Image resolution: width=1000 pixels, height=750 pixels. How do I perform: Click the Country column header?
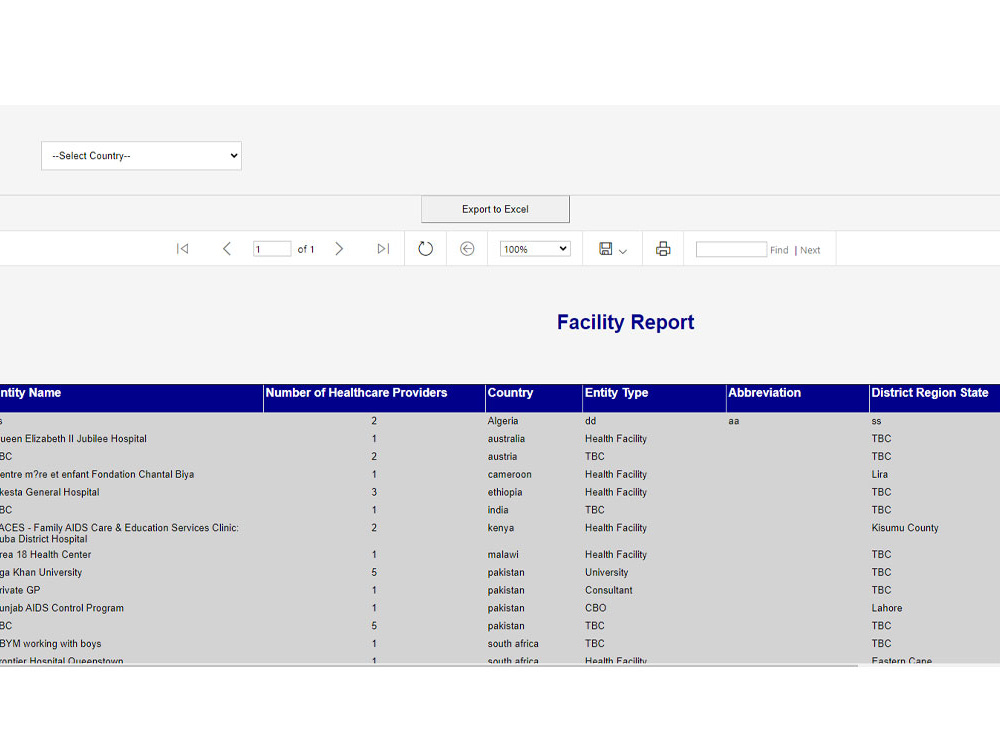[x=517, y=392]
